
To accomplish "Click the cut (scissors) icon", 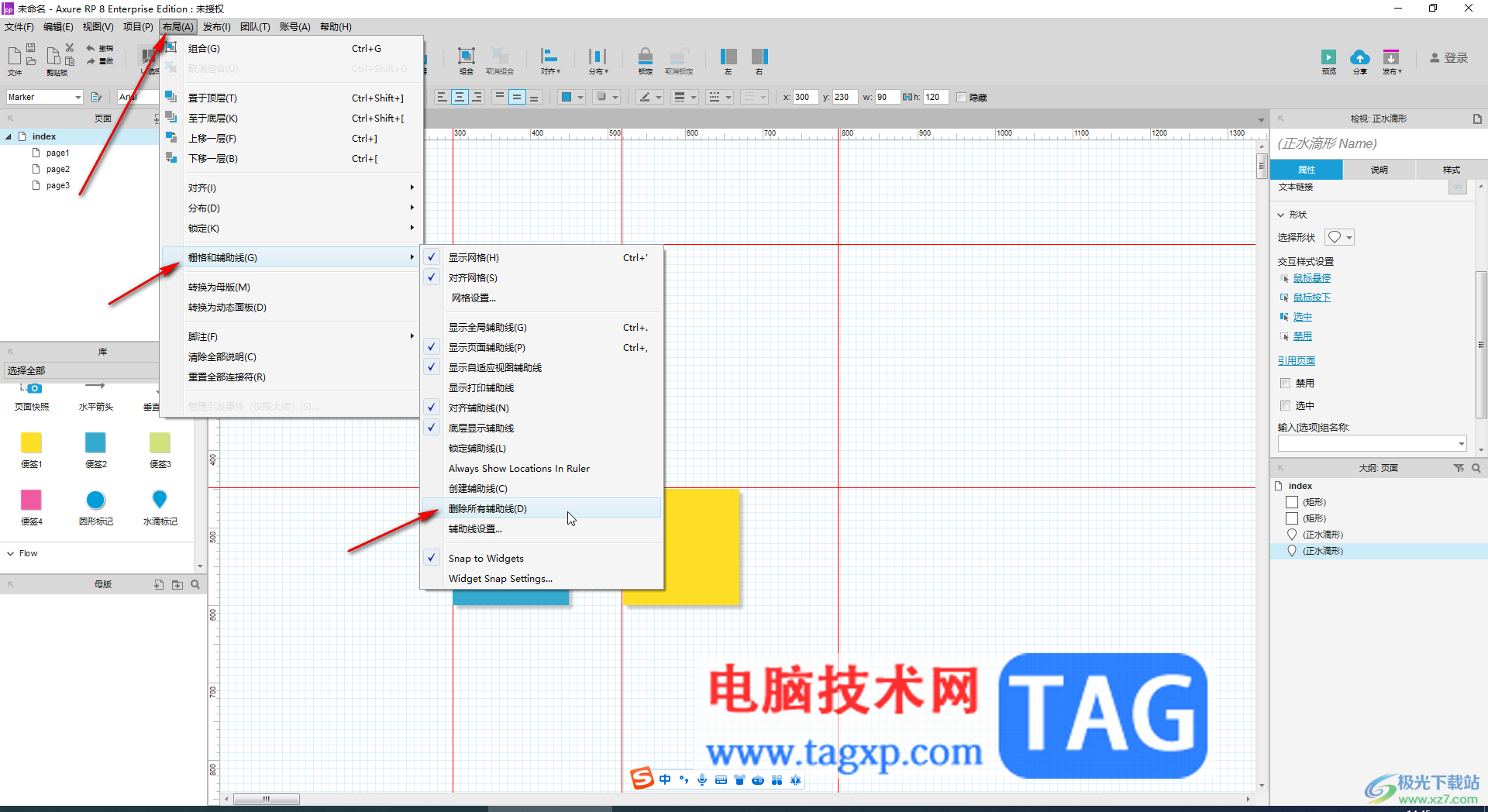I will pyautogui.click(x=70, y=48).
